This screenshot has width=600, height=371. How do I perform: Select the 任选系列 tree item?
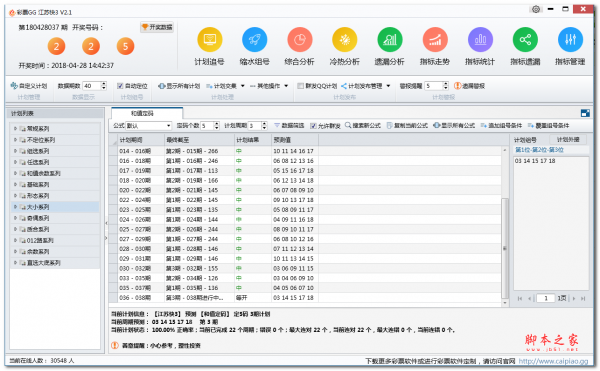tap(55, 162)
